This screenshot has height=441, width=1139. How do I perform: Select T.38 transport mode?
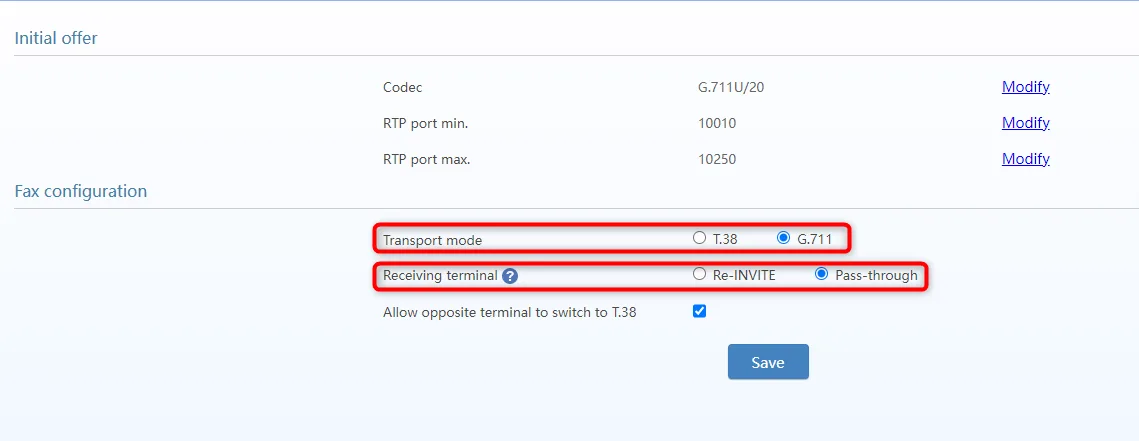700,238
